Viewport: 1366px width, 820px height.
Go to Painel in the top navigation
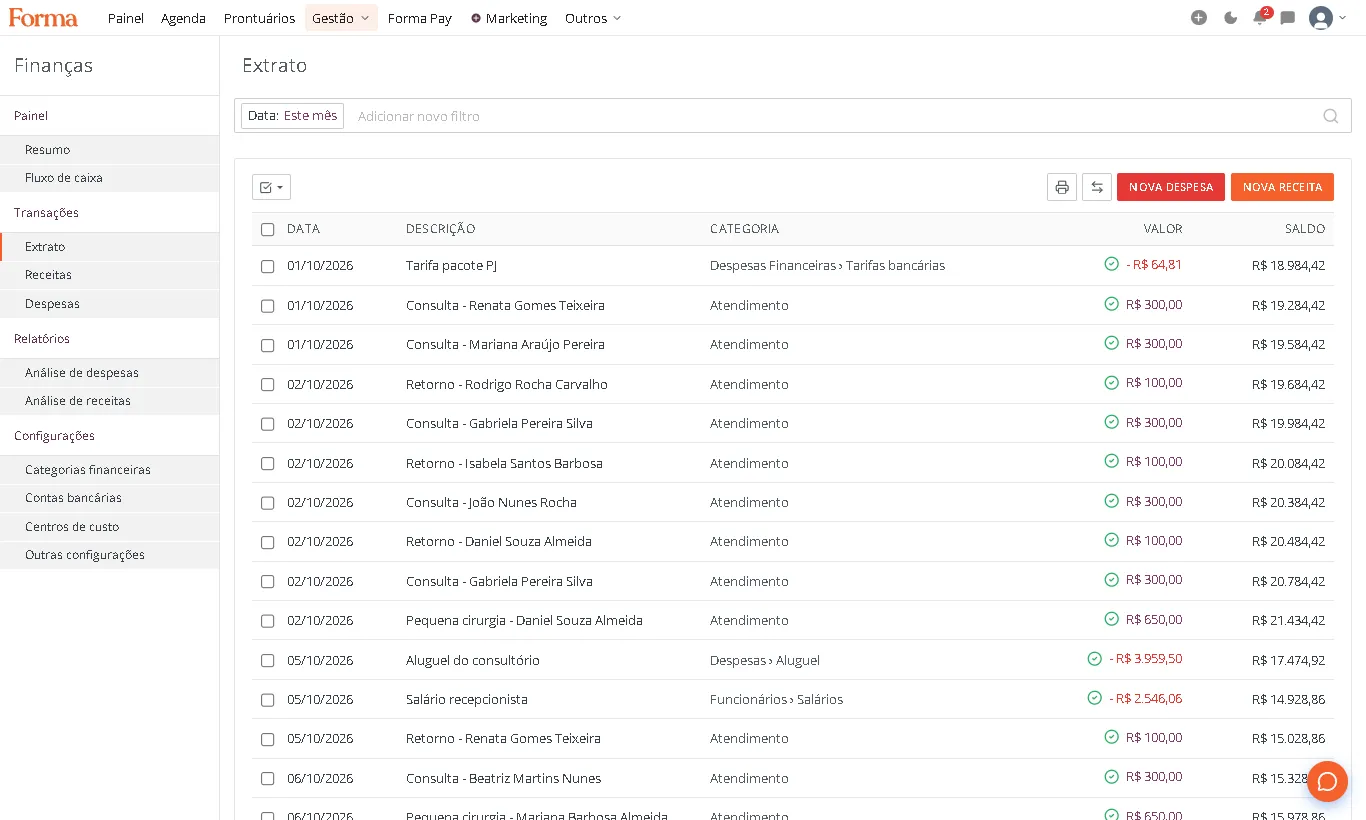tap(126, 18)
